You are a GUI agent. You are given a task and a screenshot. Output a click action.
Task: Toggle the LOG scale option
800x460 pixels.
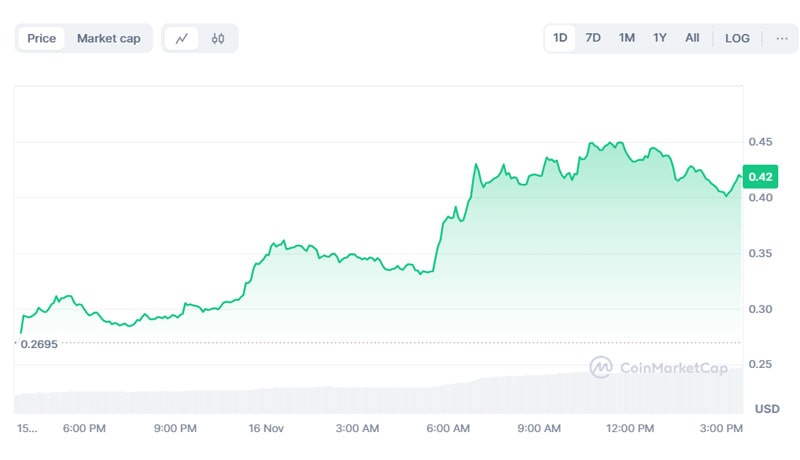737,38
